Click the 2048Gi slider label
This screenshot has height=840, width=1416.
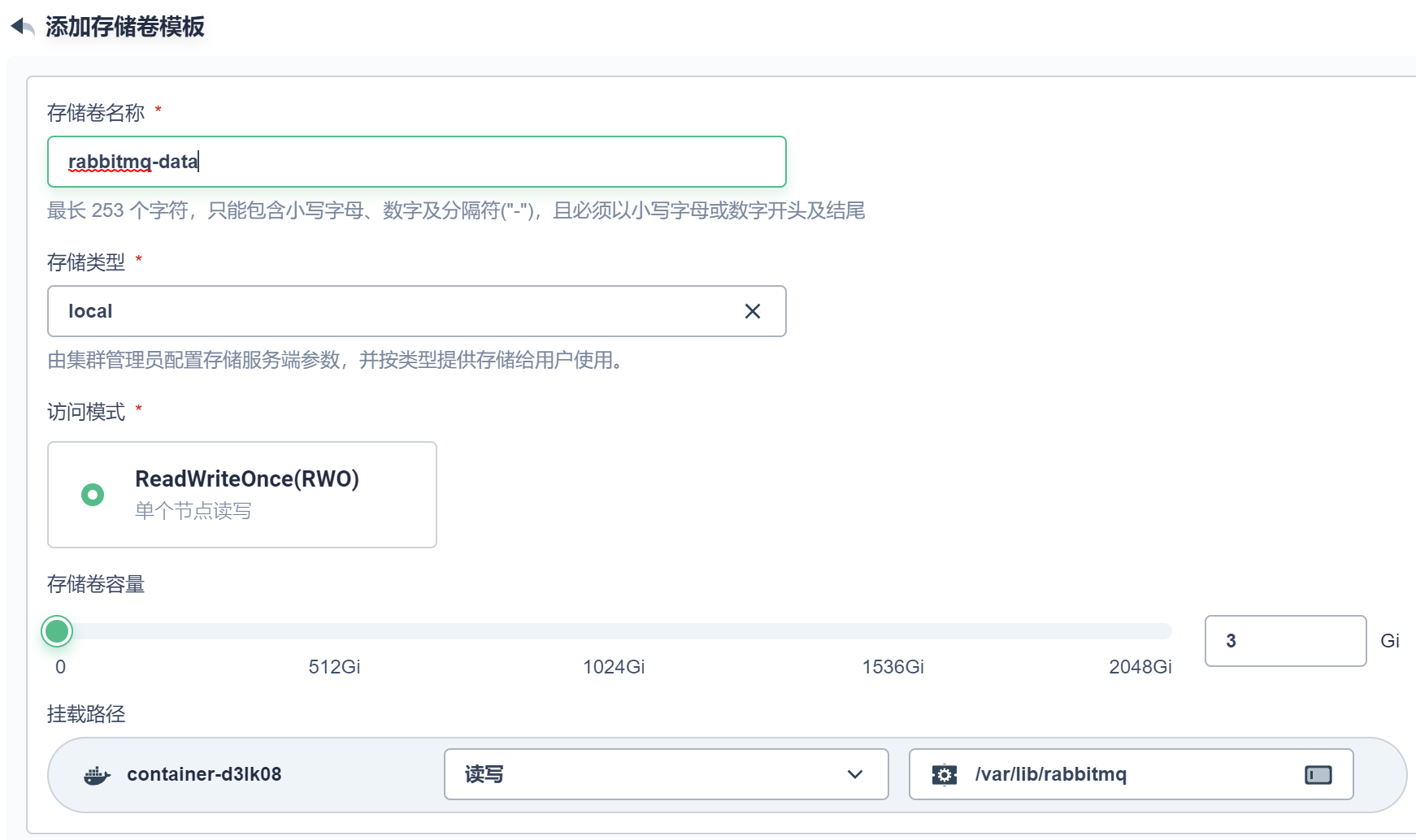1140,667
